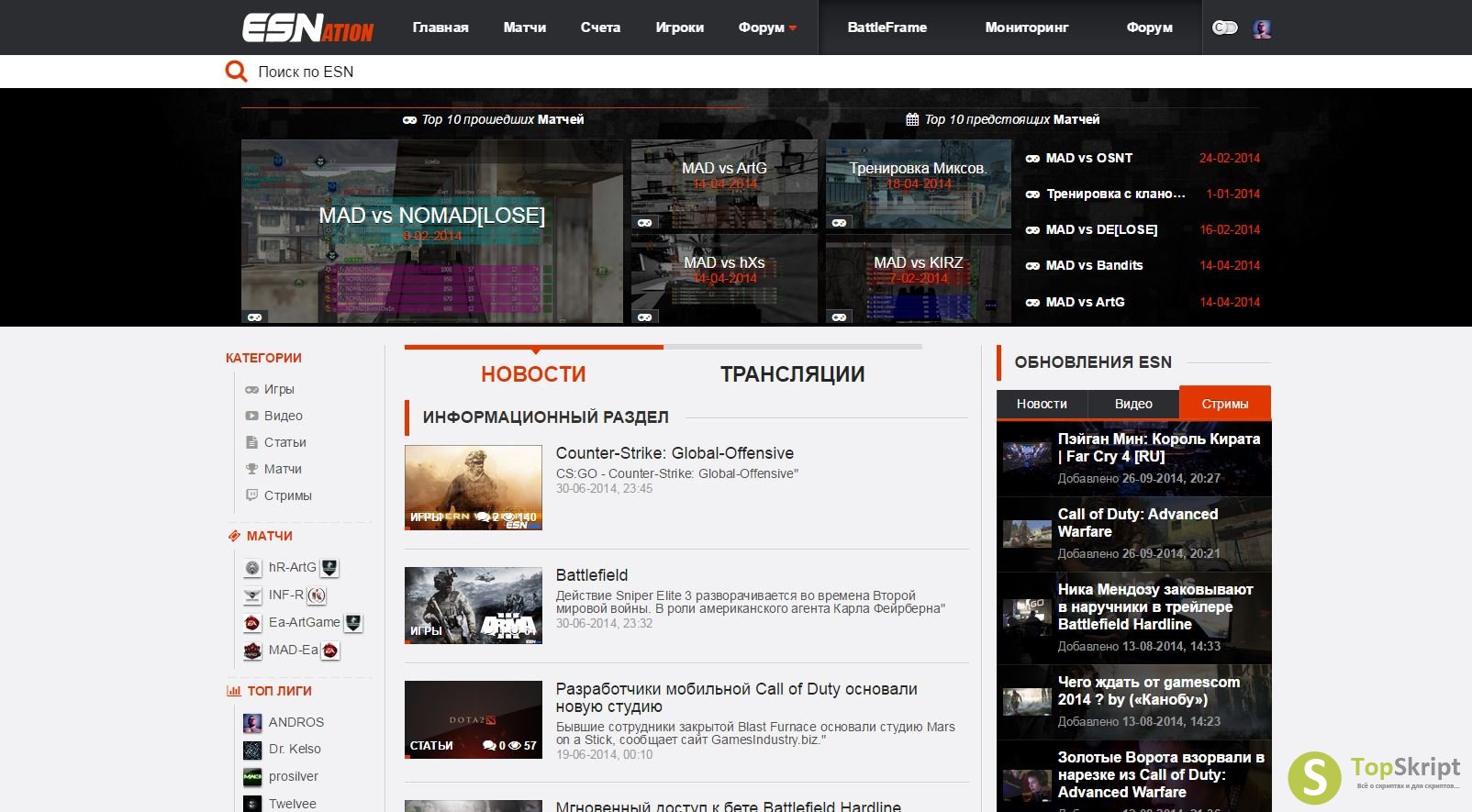Open the Игроки menu item
1472x812 pixels.
tap(680, 28)
